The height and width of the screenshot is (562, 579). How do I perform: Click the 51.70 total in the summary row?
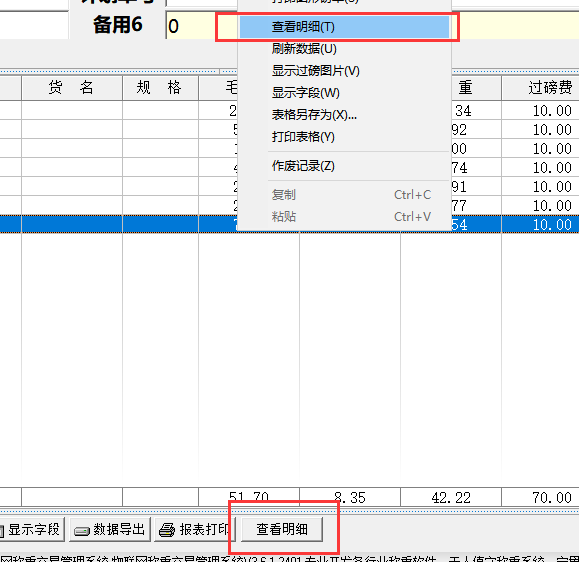(249, 497)
